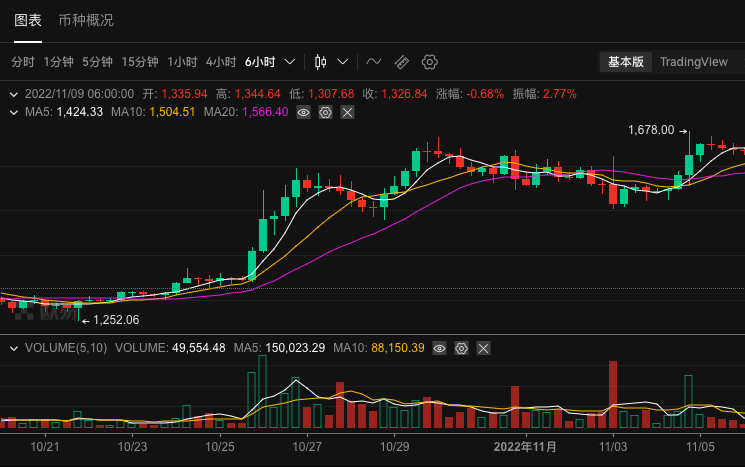Select the 图表 tab
The image size is (745, 467).
[28, 20]
